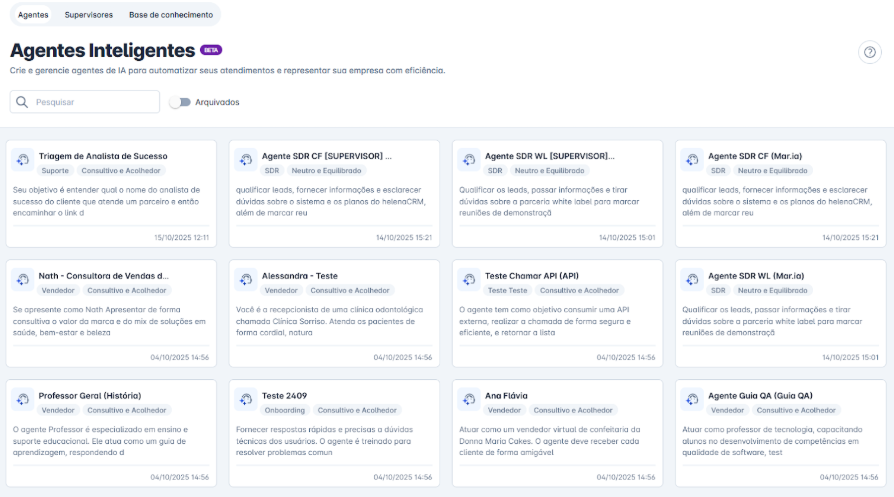Open Nath - Consultora de Vendas agent title
Image resolution: width=894 pixels, height=497 pixels.
104,276
